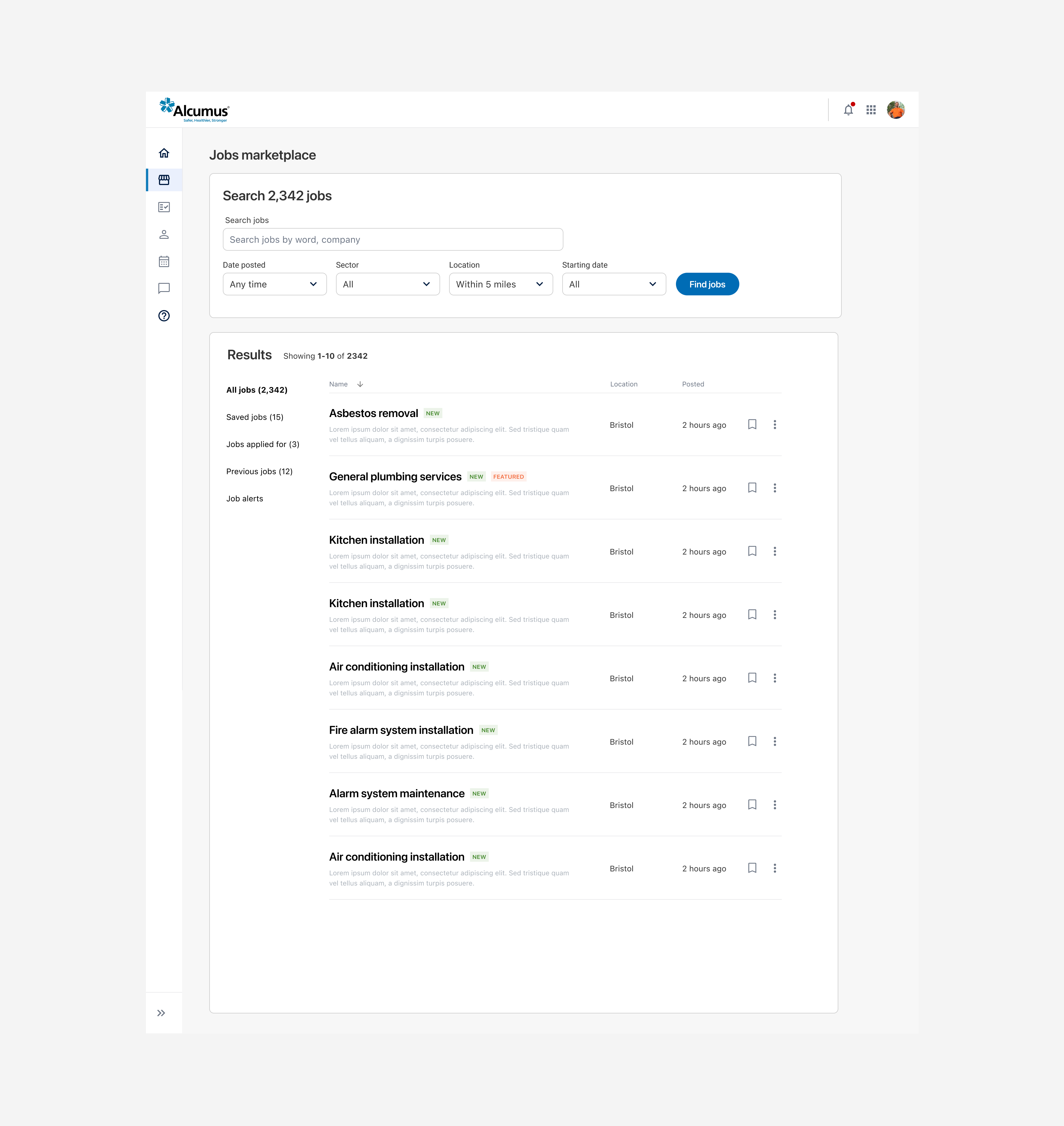Screen dimensions: 1064x1126
Task: Open the calendar sidebar icon
Action: 164,261
